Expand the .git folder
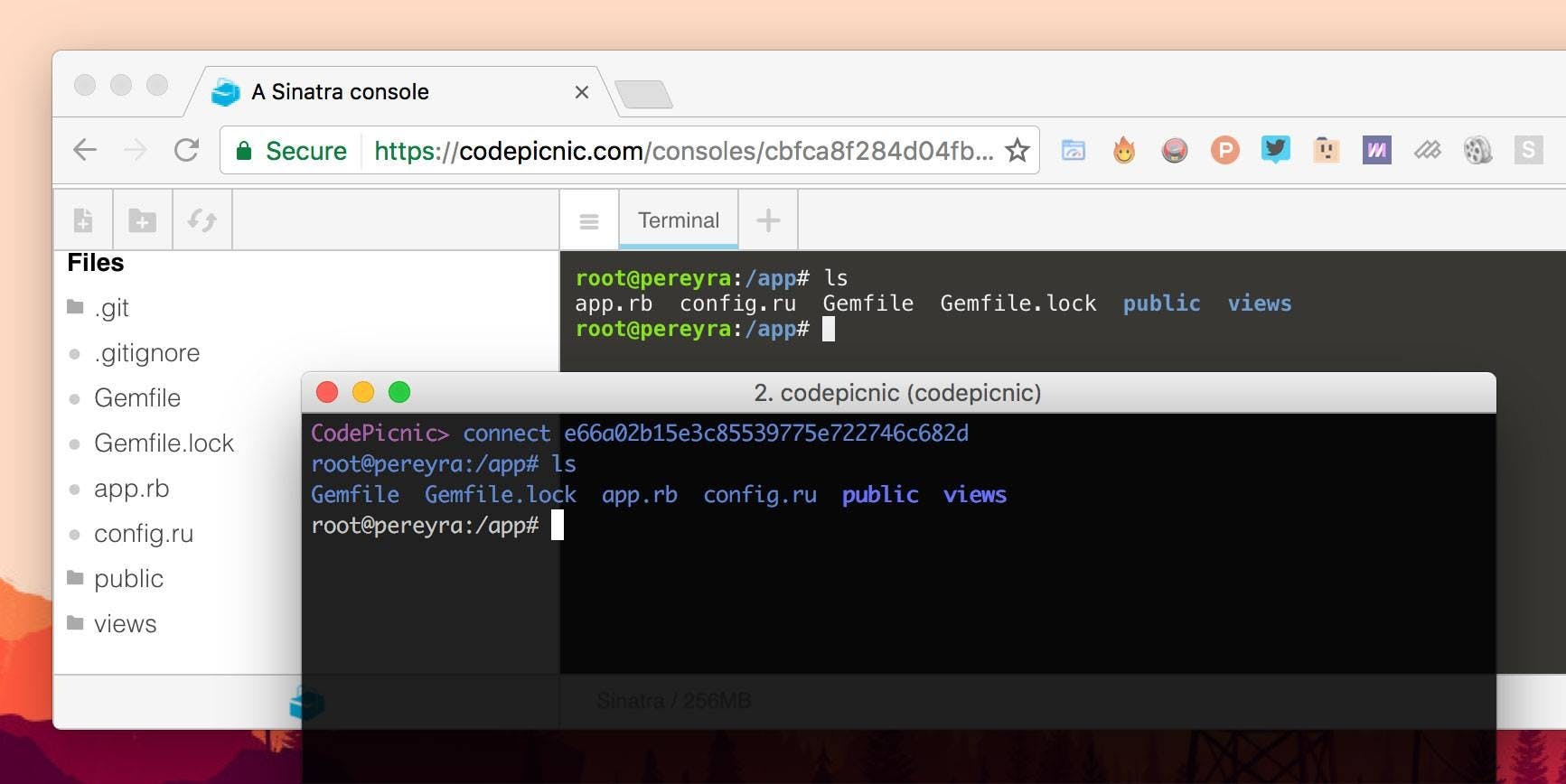 click(98, 308)
